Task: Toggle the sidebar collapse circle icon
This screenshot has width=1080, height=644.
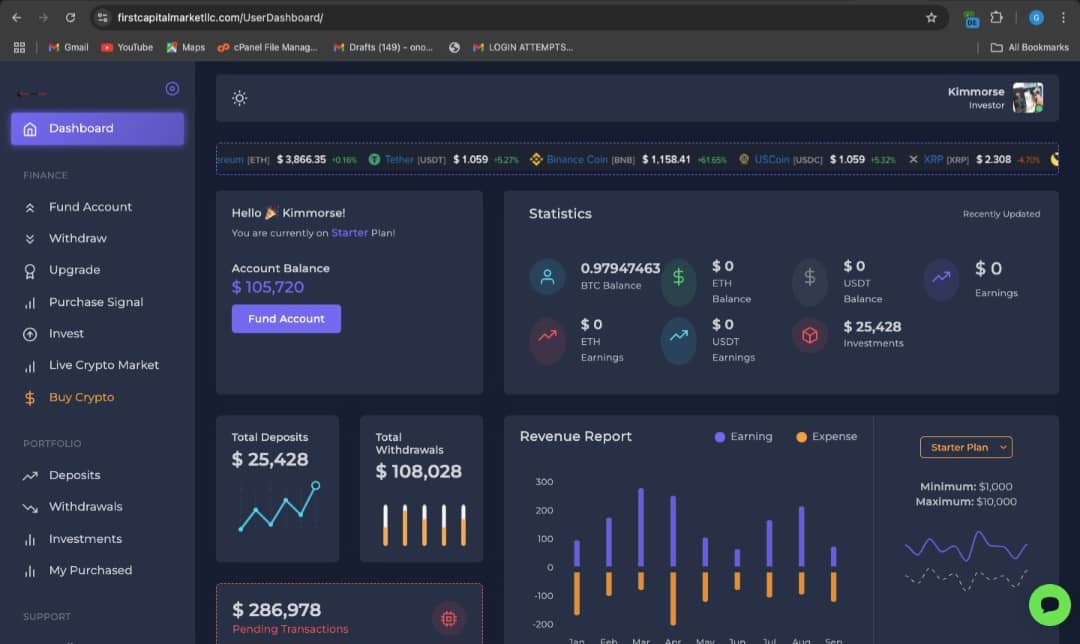Action: coord(172,89)
